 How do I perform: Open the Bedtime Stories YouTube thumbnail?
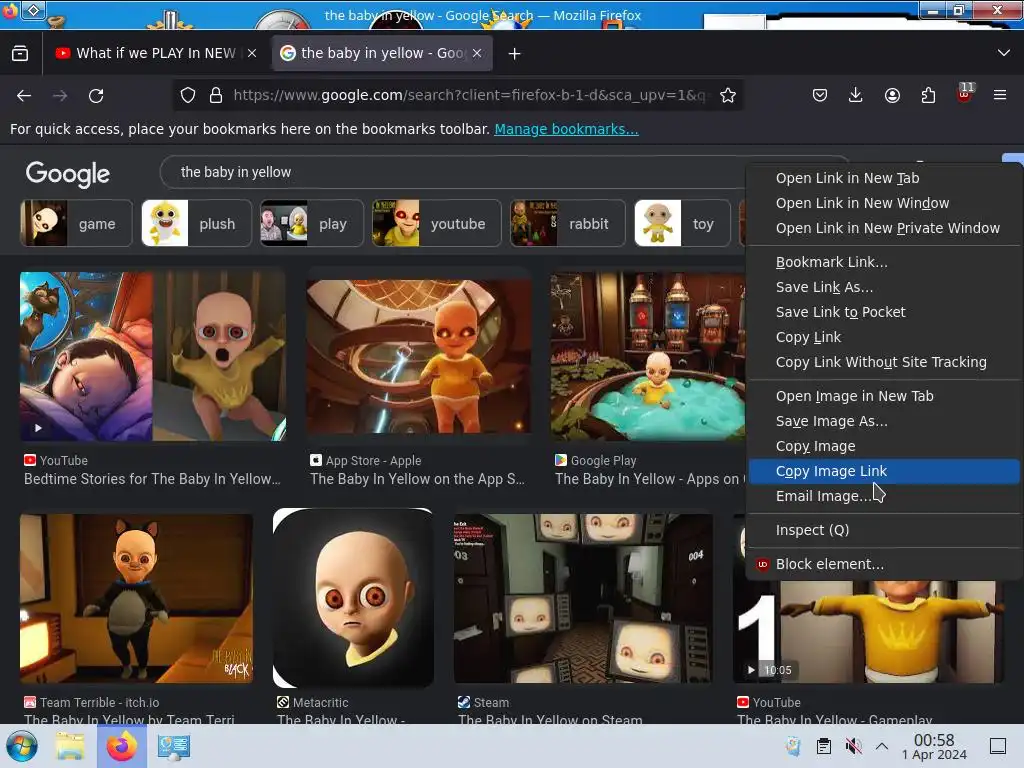click(153, 357)
